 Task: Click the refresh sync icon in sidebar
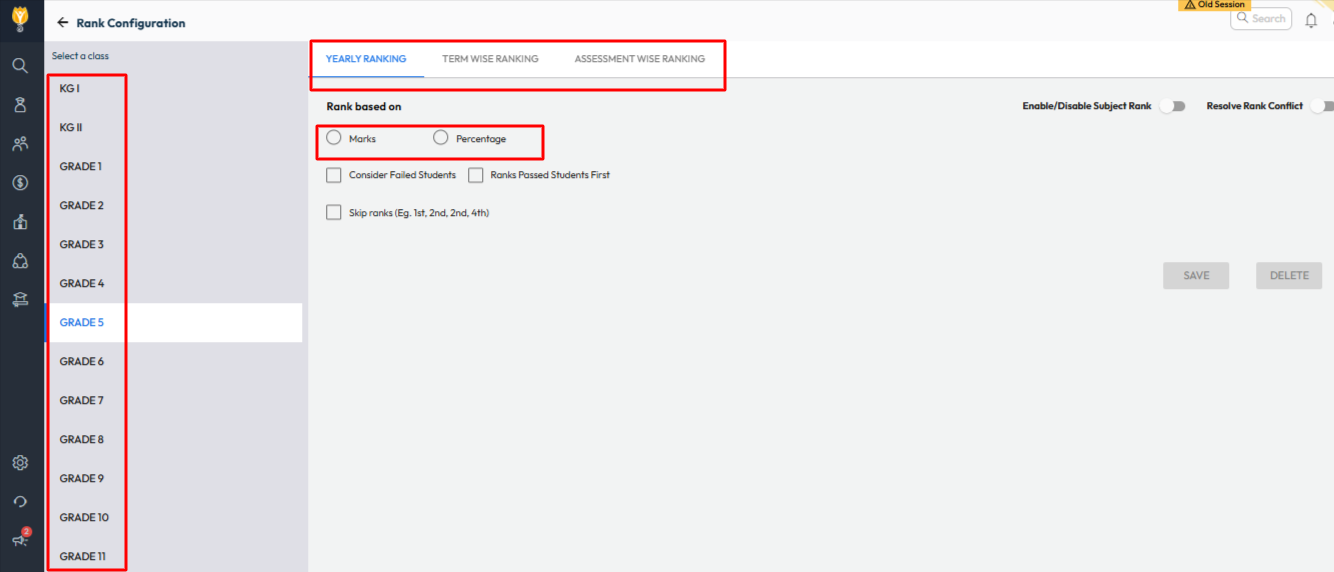tap(20, 502)
